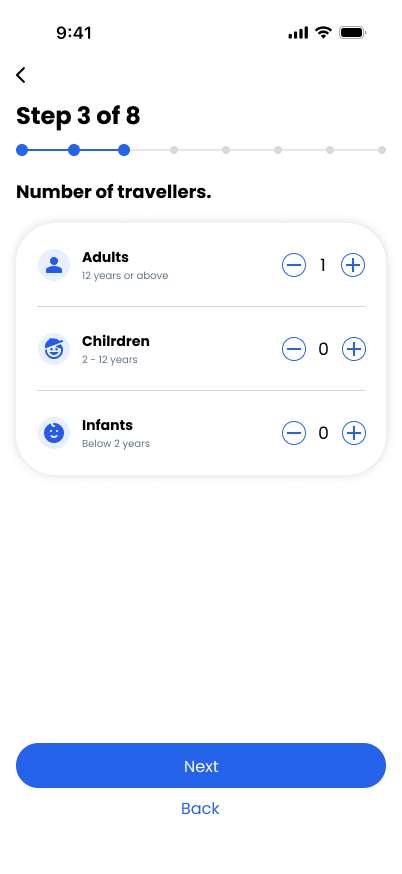Screen dimensions: 402x874
Task: Click the current third step dot
Action: click(x=124, y=150)
